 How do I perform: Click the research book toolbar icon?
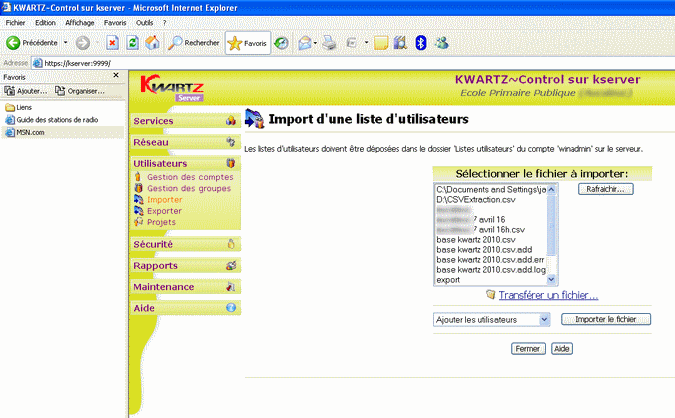coord(400,43)
